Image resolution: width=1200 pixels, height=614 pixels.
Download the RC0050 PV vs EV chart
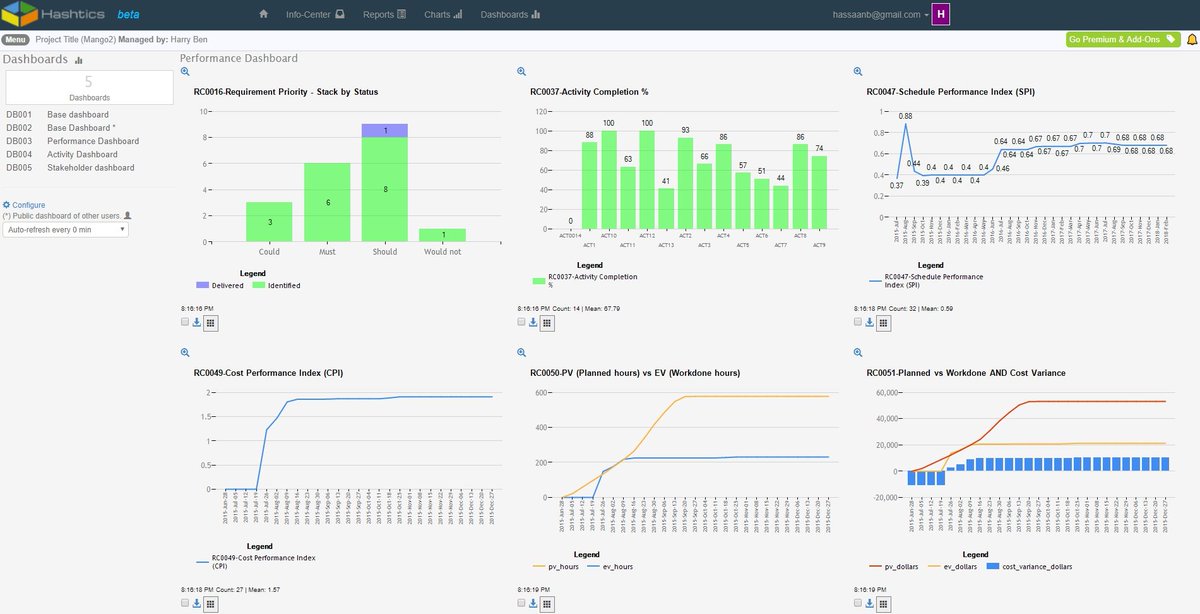click(x=533, y=603)
